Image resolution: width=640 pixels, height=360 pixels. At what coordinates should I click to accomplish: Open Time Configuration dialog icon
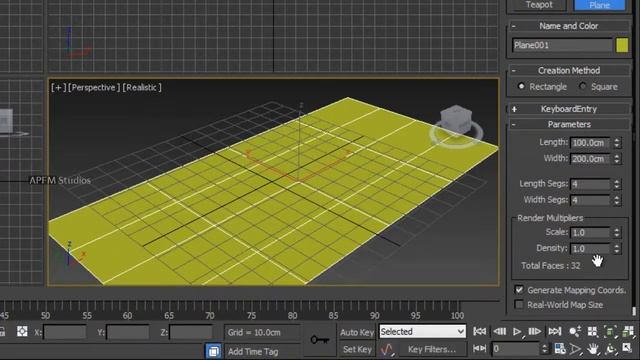coord(560,349)
